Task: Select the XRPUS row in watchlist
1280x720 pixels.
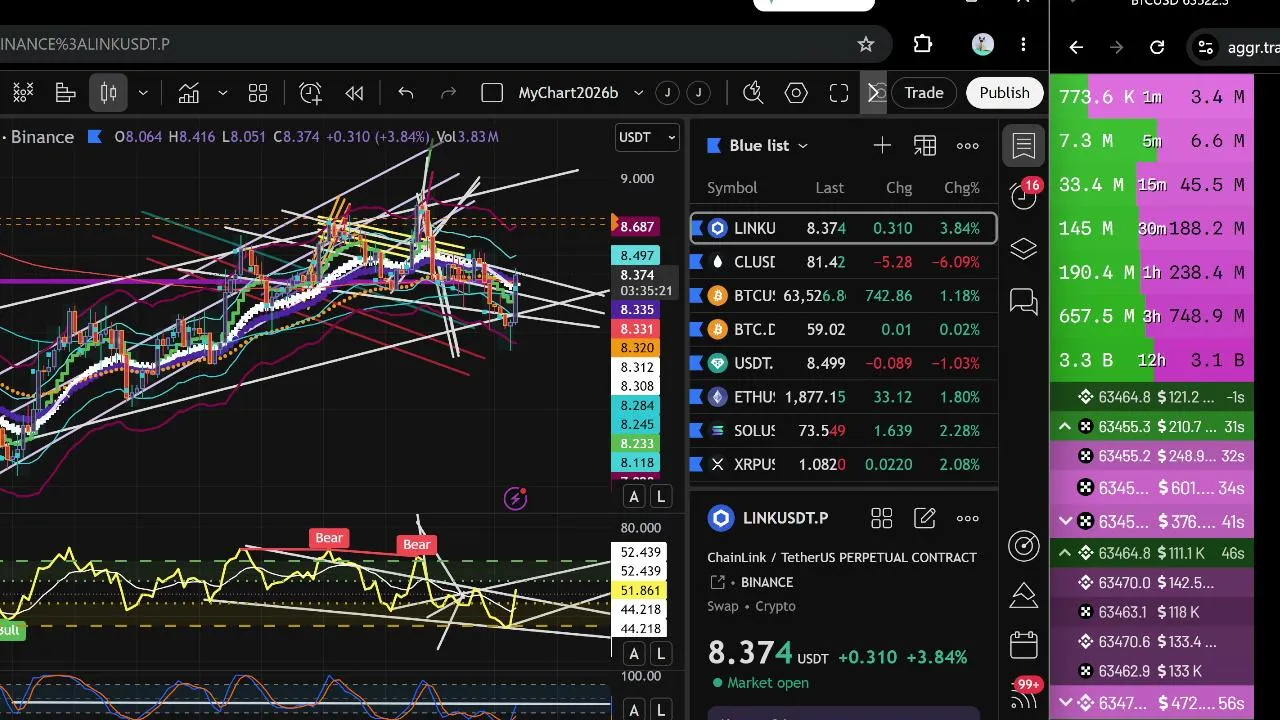Action: click(x=844, y=464)
